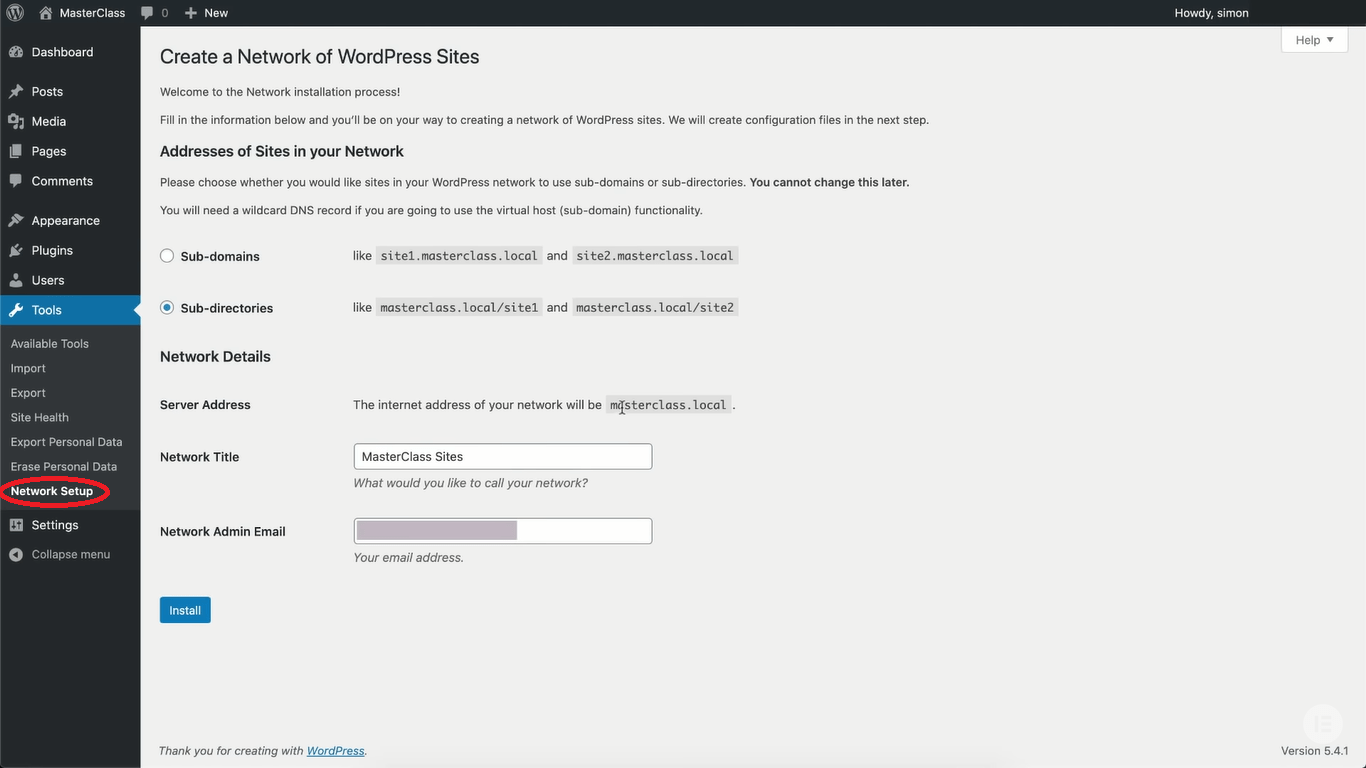Click the Sub-domains label text
Screen dimensions: 1366x768
pyautogui.click(x=220, y=256)
